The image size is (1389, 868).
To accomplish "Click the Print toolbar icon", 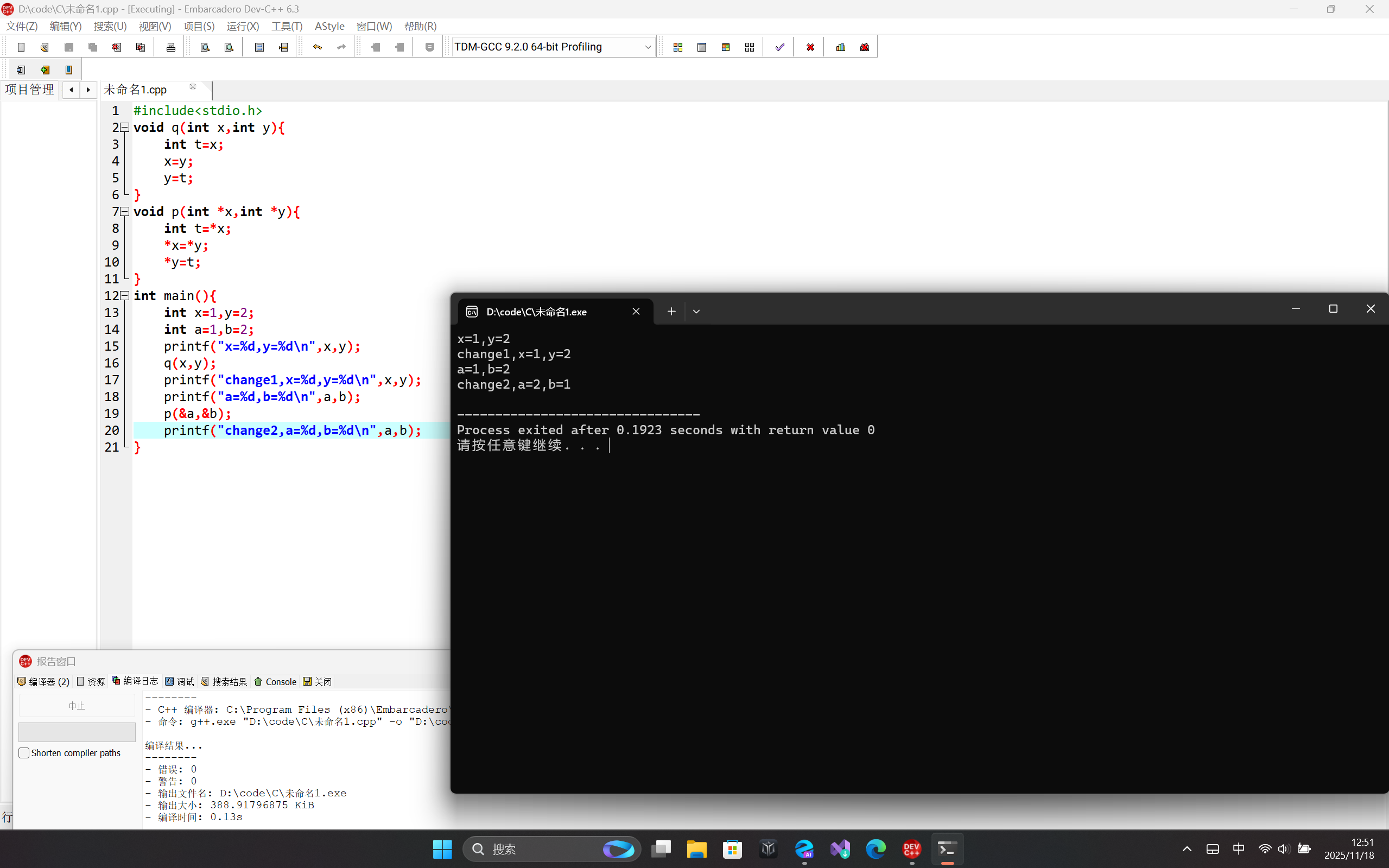I will (170, 47).
